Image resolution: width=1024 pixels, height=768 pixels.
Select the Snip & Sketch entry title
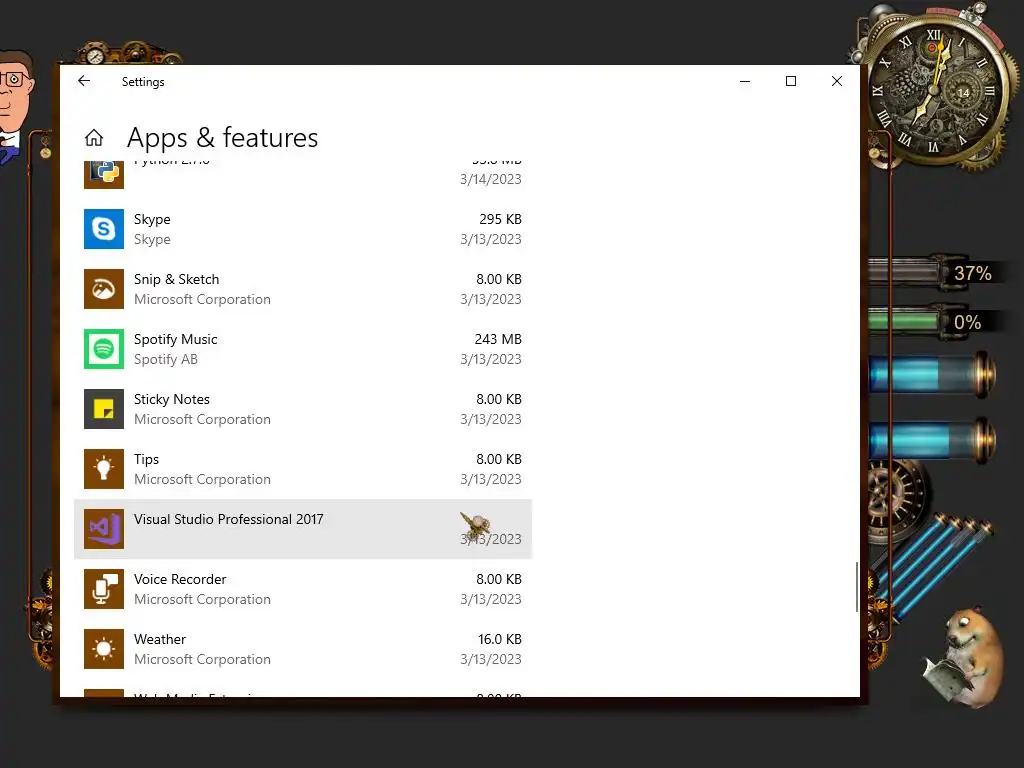pos(176,279)
